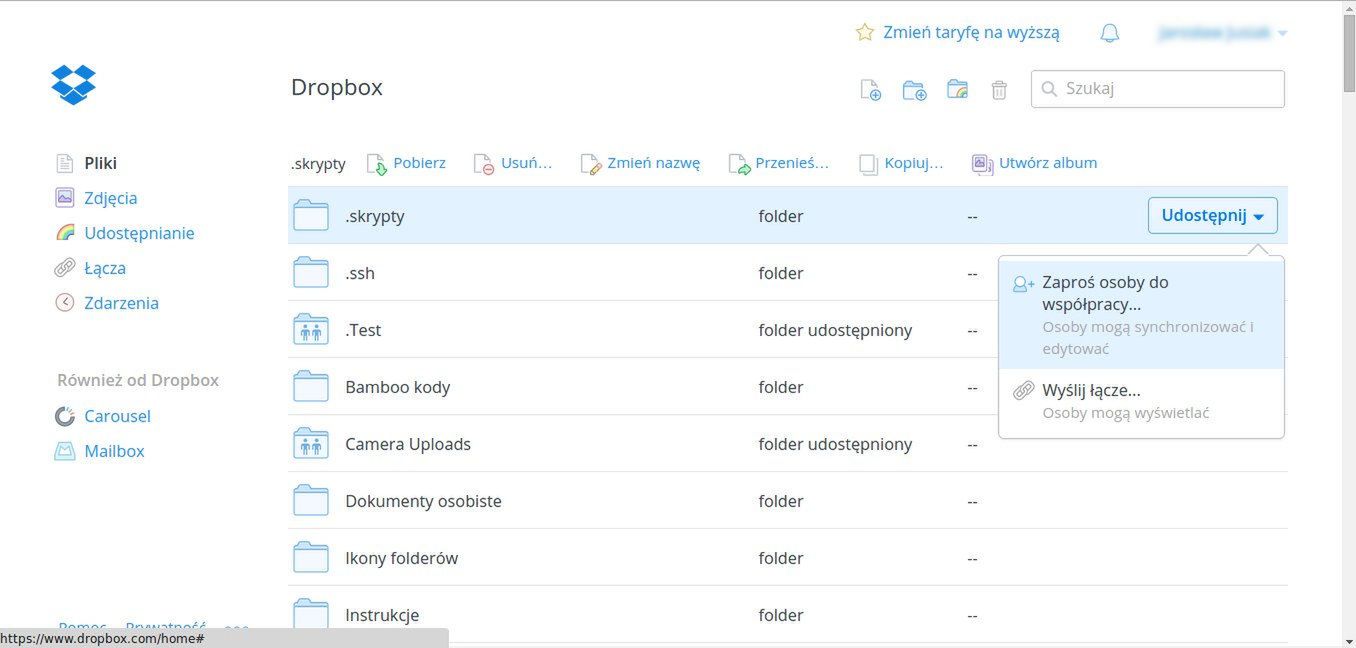This screenshot has width=1356, height=648.
Task: Open Udostępnianie in the sidebar
Action: [139, 233]
